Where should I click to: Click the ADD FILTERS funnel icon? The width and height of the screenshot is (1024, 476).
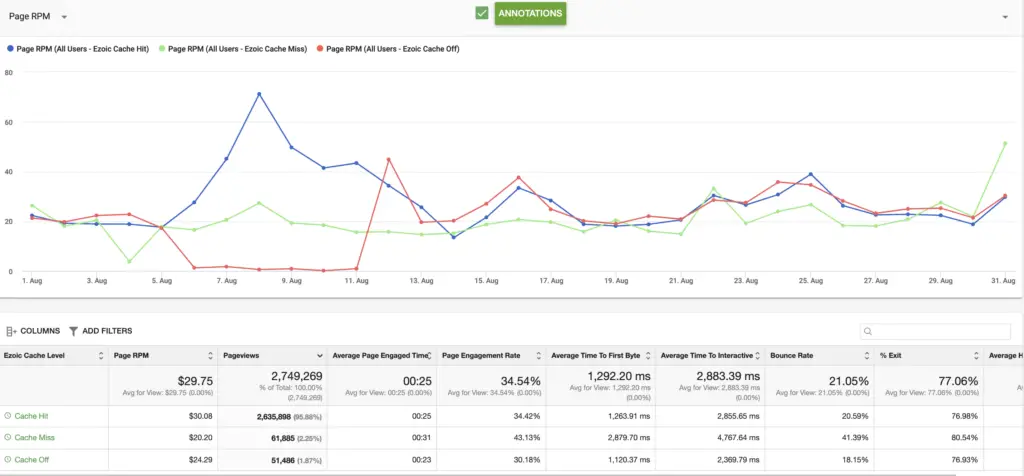[x=73, y=331]
